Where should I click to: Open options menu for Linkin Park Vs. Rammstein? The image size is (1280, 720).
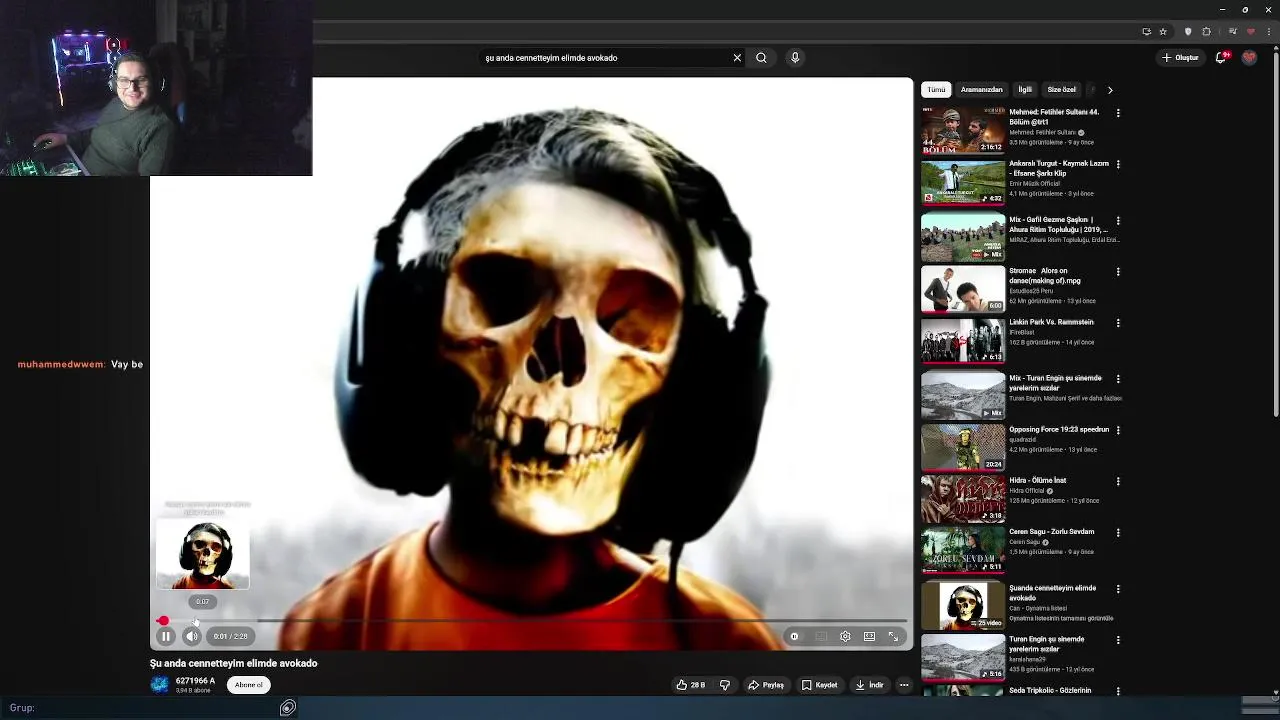click(1118, 323)
